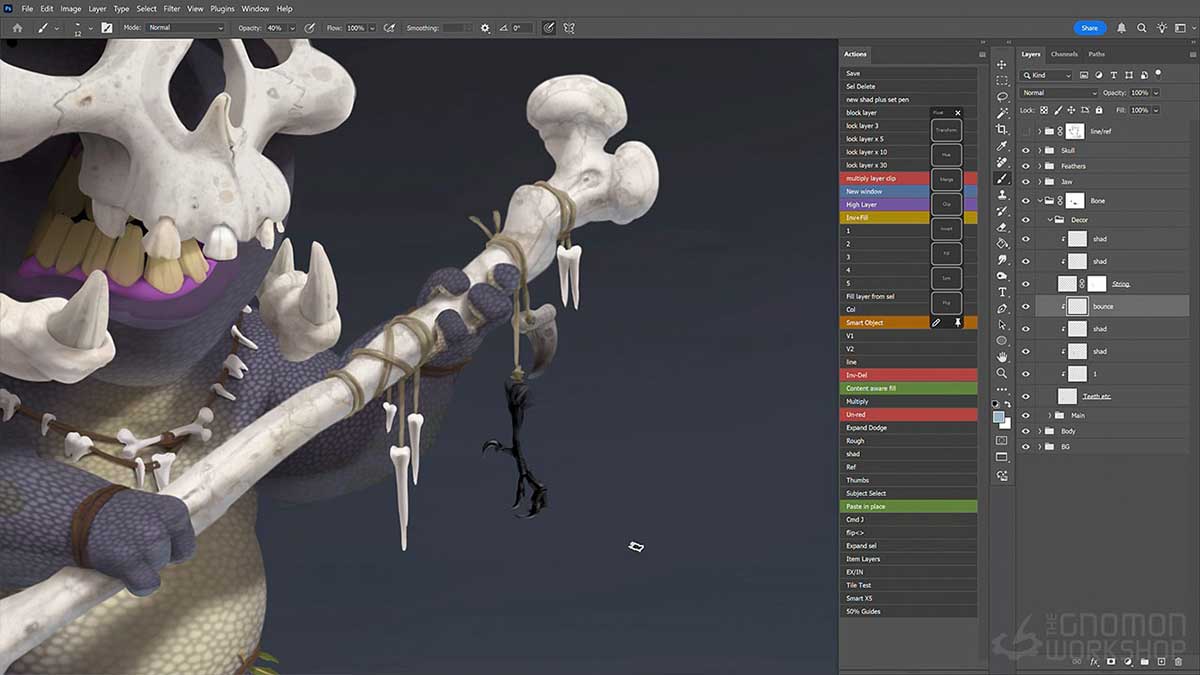Select the Move tool
This screenshot has height=675, width=1200.
click(1003, 63)
